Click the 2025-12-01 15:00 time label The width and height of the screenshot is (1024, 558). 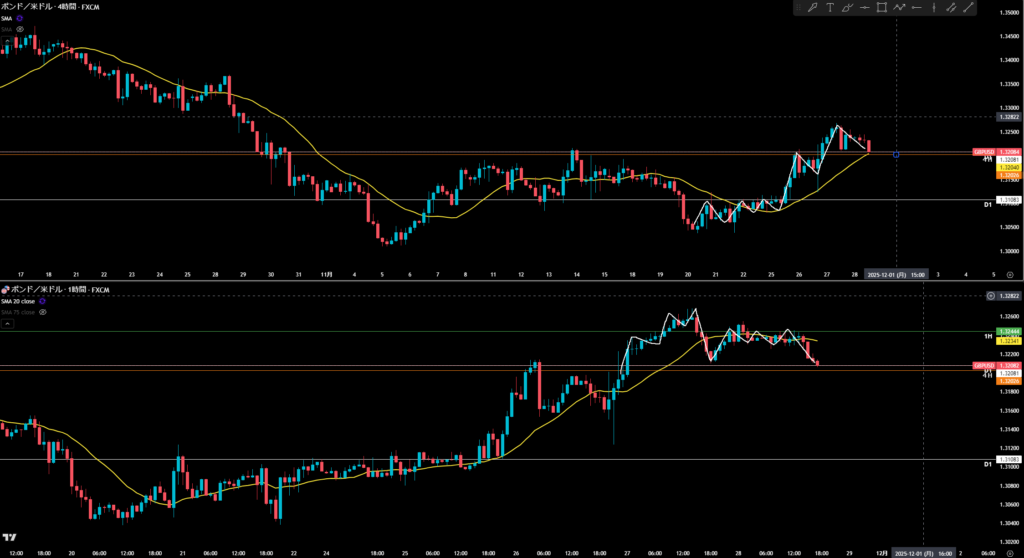[896, 273]
